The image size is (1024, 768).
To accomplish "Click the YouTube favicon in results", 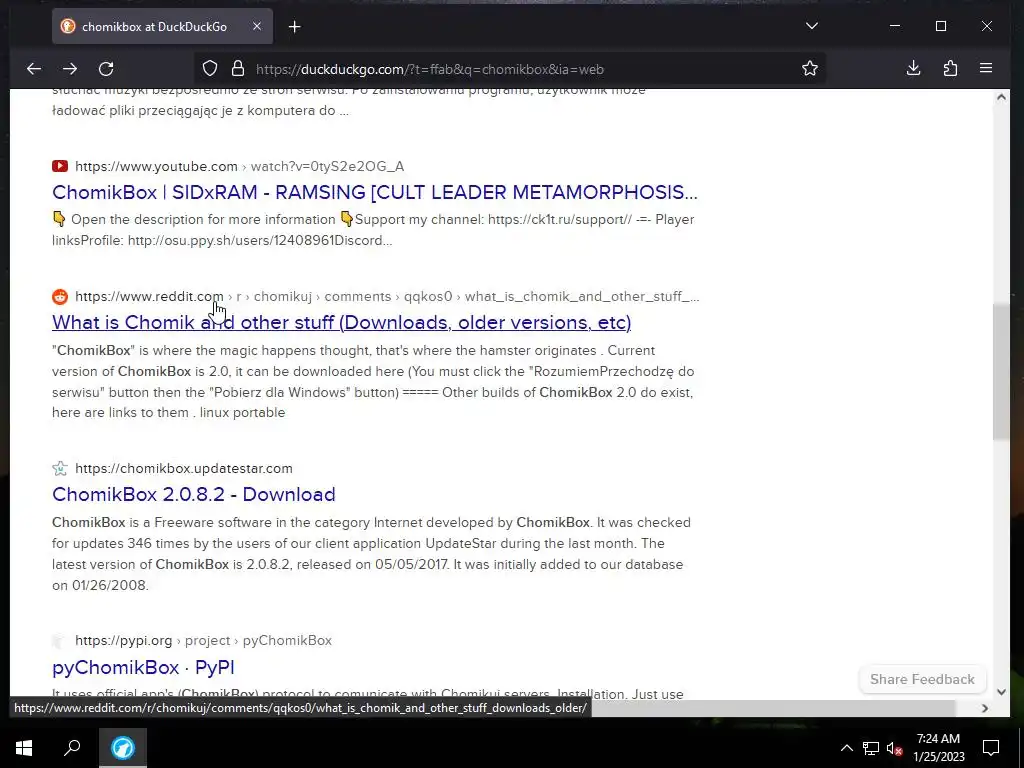I will (x=60, y=166).
